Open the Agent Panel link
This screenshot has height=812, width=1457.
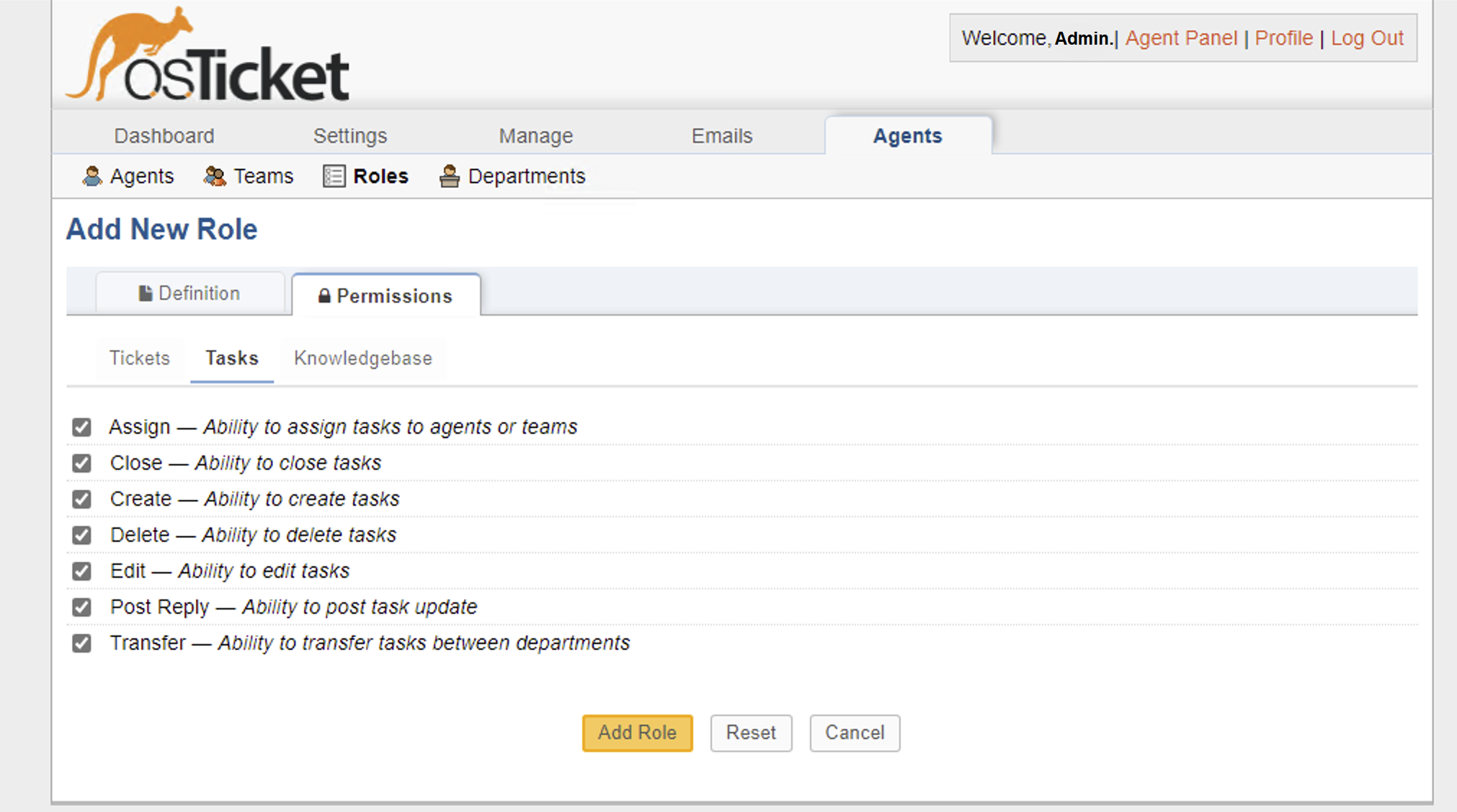coord(1180,38)
